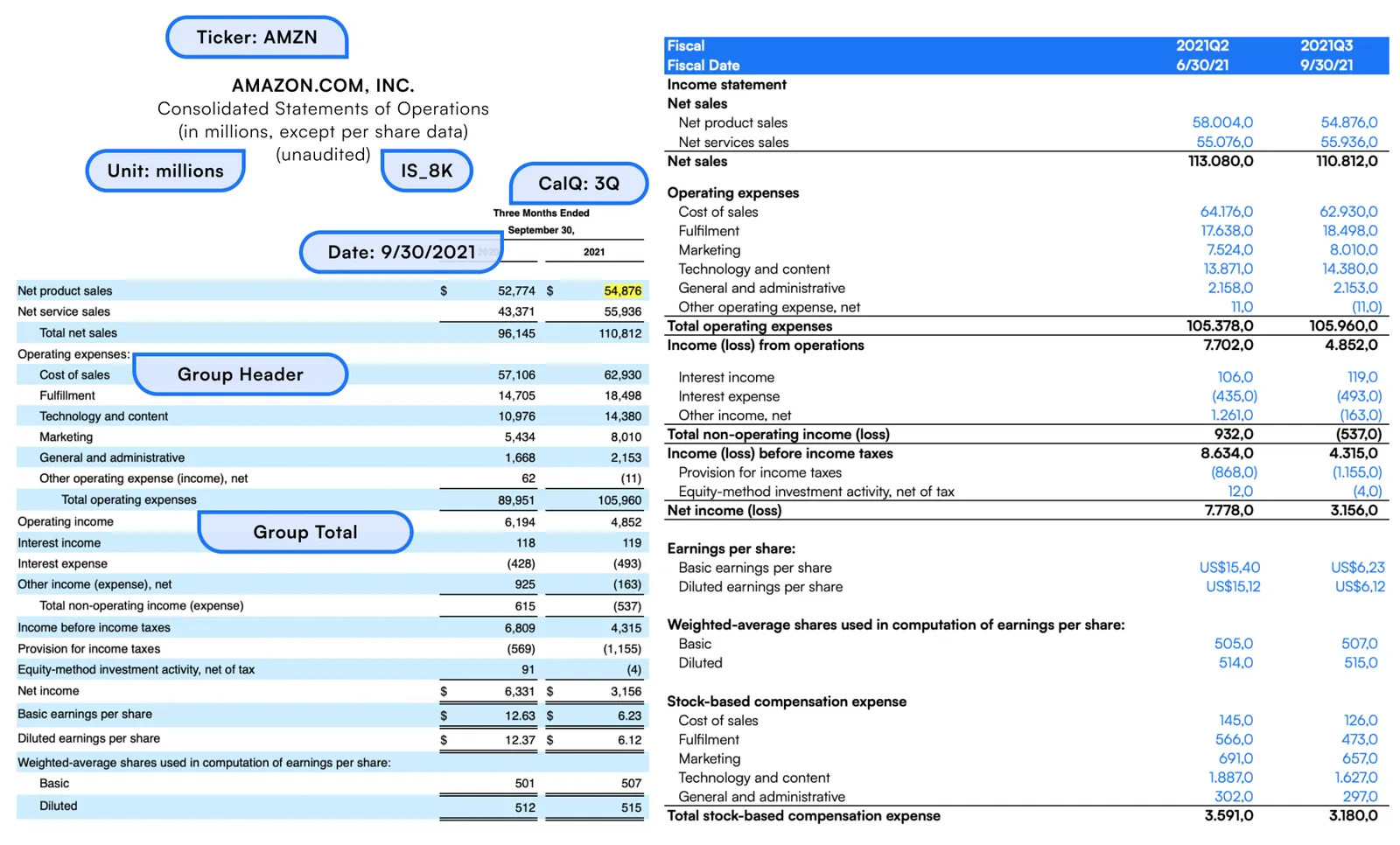The height and width of the screenshot is (845, 1400).
Task: Select Total non-operating income (expense) label
Action: click(142, 605)
